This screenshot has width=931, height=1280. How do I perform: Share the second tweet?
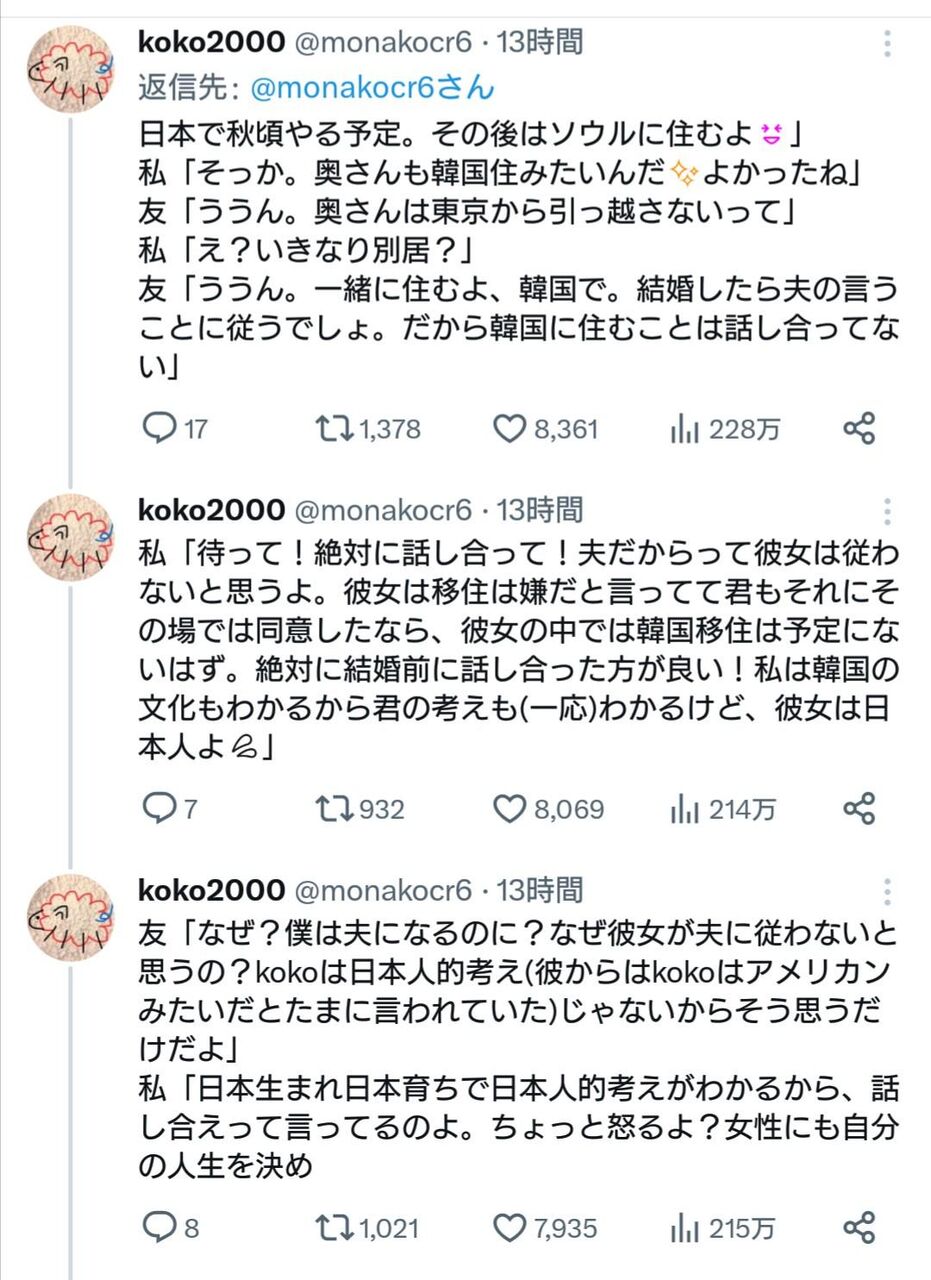click(859, 808)
